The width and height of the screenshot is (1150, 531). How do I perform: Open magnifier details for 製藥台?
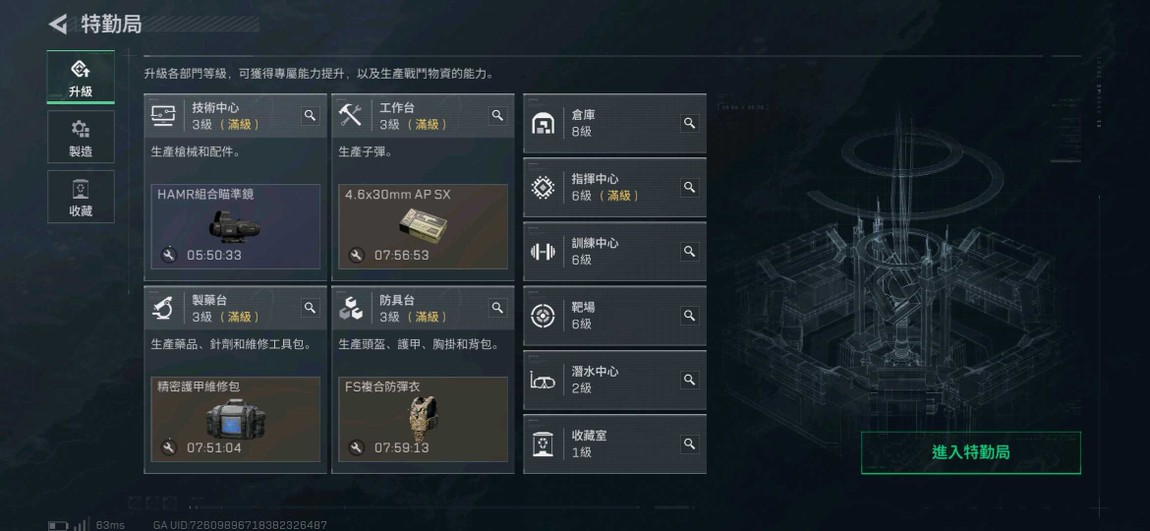[310, 307]
